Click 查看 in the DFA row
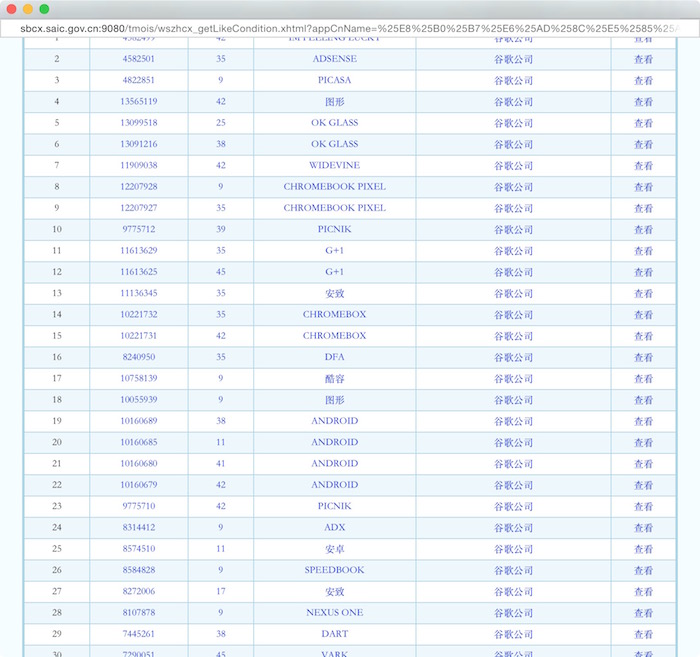 point(643,358)
